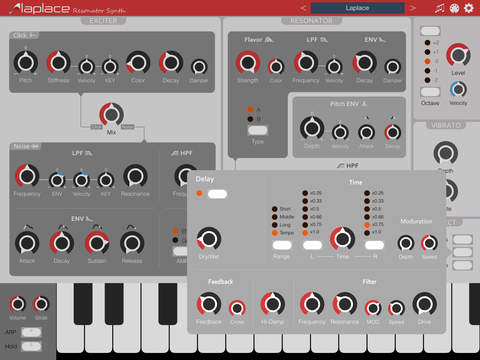The height and width of the screenshot is (360, 480).
Task: Click the Pitch ENV Depth knob
Action: (x=312, y=128)
